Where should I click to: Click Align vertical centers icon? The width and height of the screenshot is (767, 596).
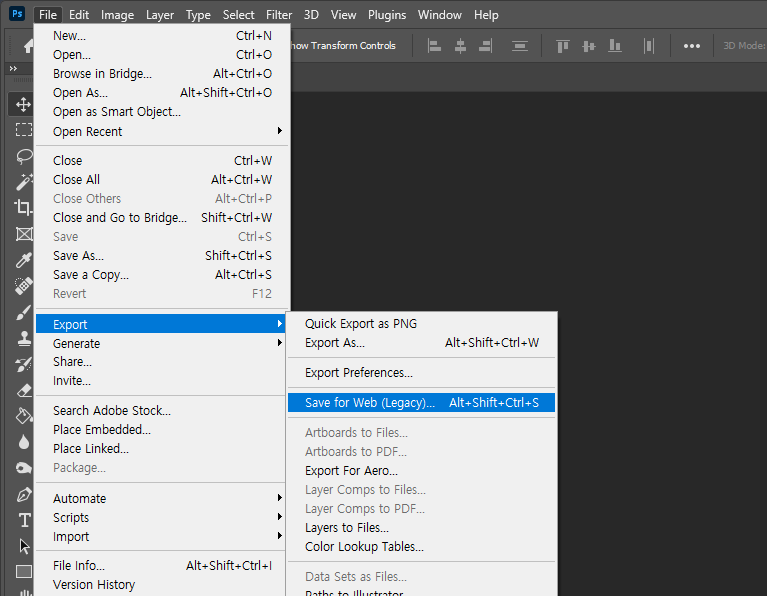[588, 46]
